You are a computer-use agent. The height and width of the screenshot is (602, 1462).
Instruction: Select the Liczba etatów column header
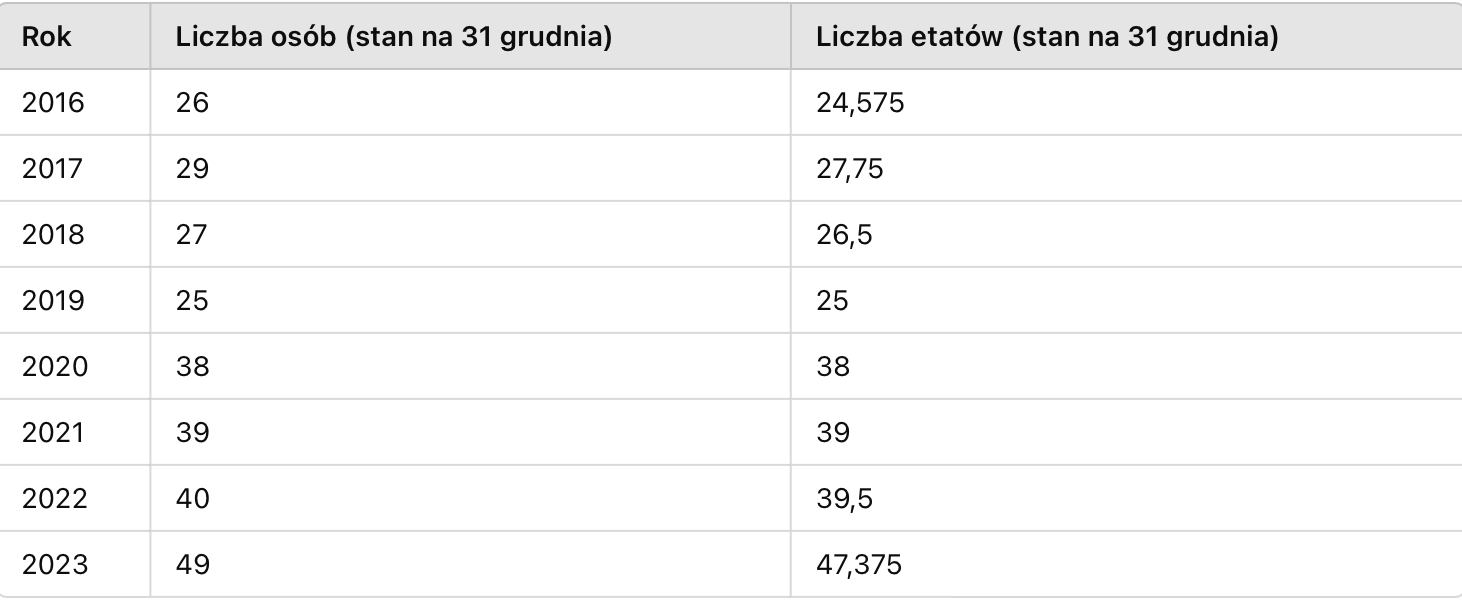coord(1126,36)
